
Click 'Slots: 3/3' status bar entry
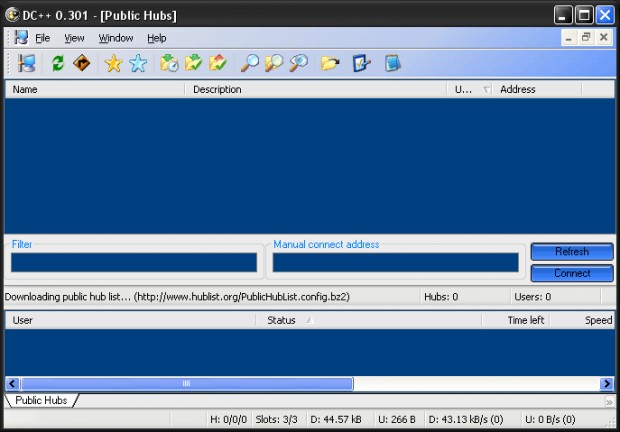coord(276,419)
